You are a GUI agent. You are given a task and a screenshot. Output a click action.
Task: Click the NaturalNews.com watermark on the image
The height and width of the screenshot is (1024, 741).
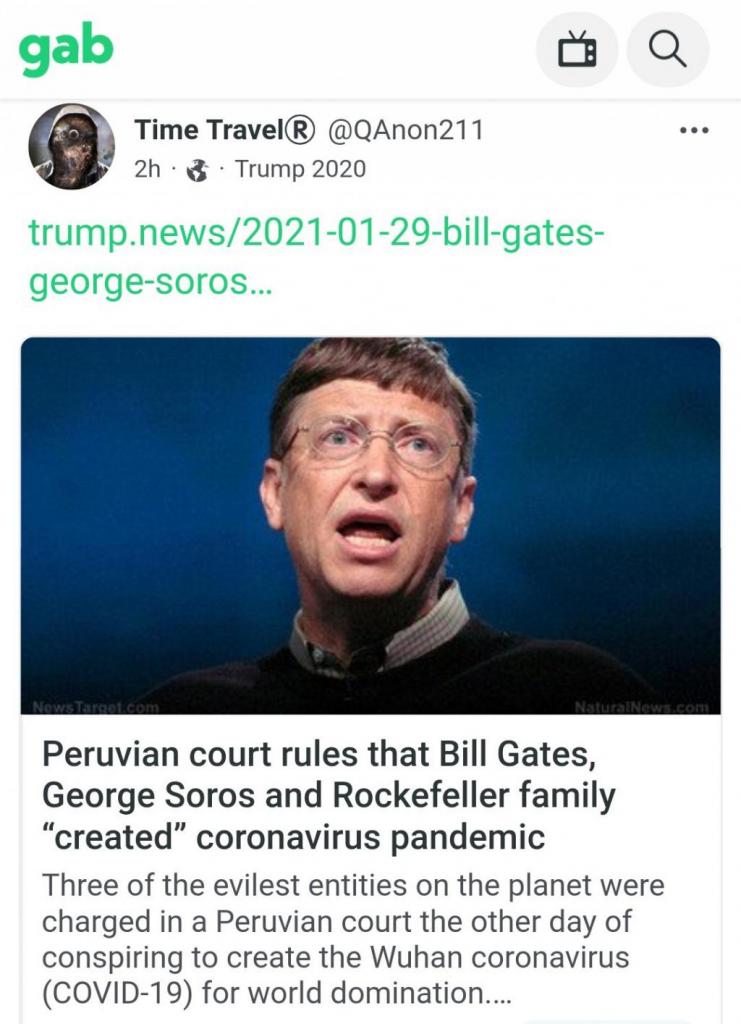coord(640,707)
